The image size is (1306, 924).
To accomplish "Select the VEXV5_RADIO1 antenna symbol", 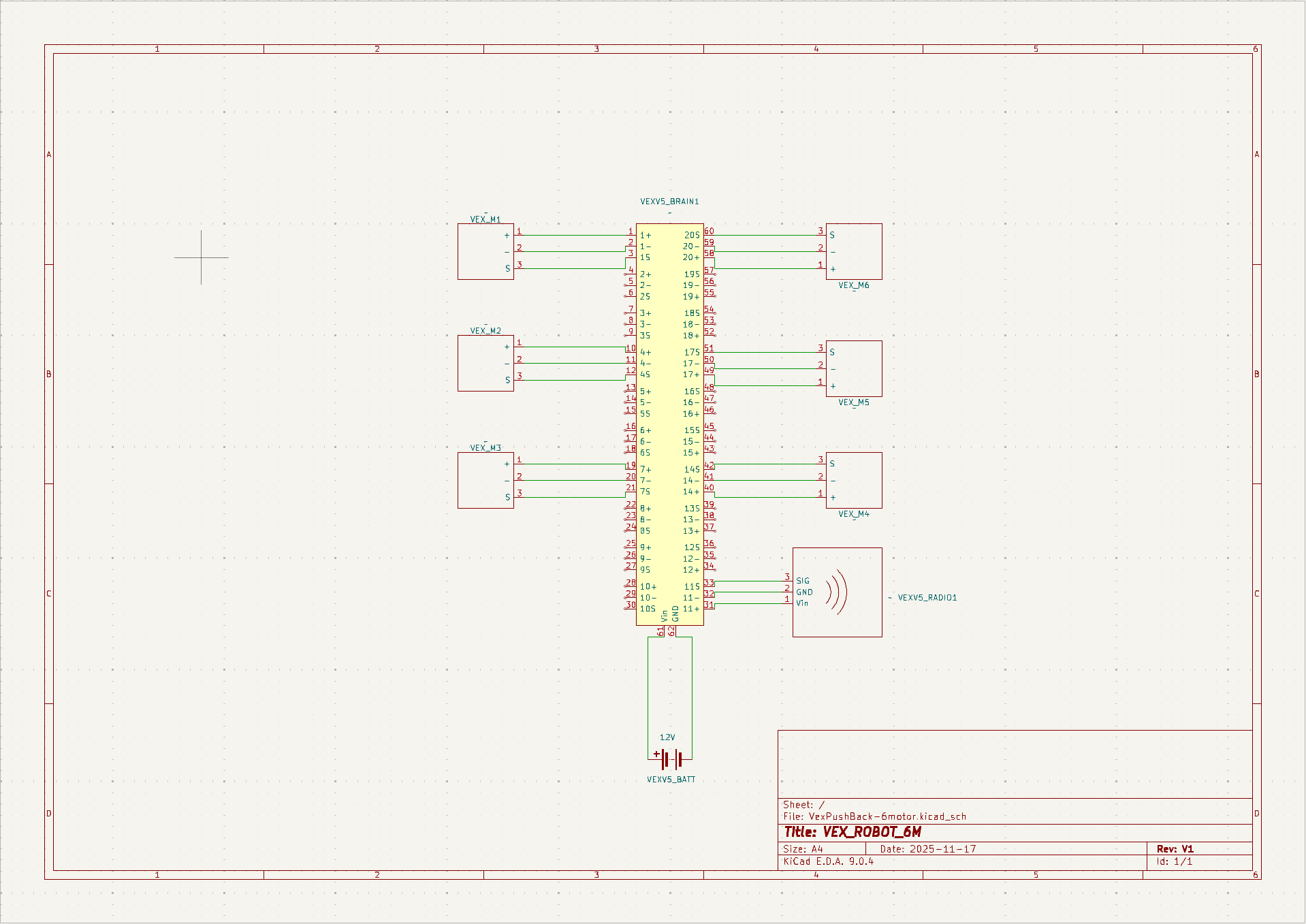I will point(837,592).
